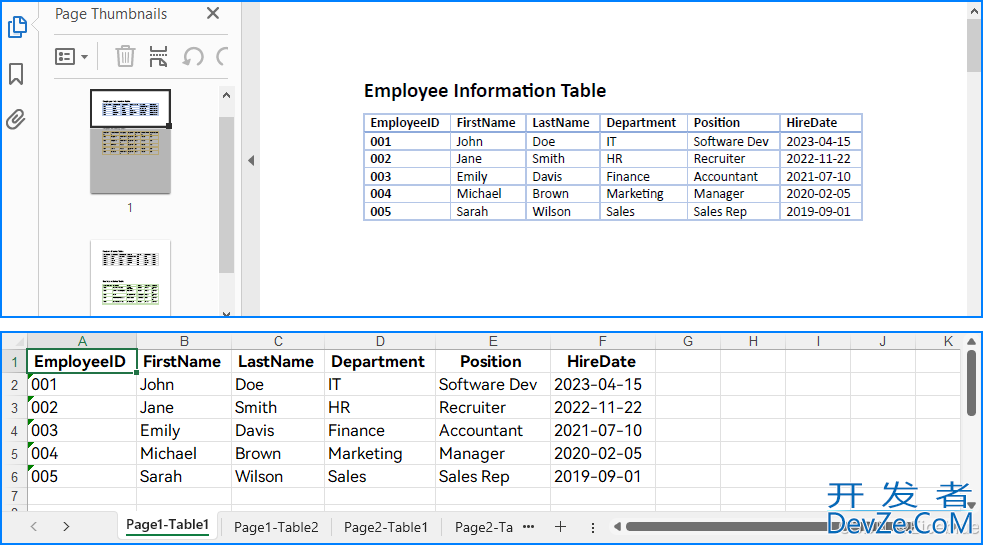Viewport: 983px width, 545px height.
Task: Select the spreadsheet cell 'Recruiter'
Action: click(493, 408)
